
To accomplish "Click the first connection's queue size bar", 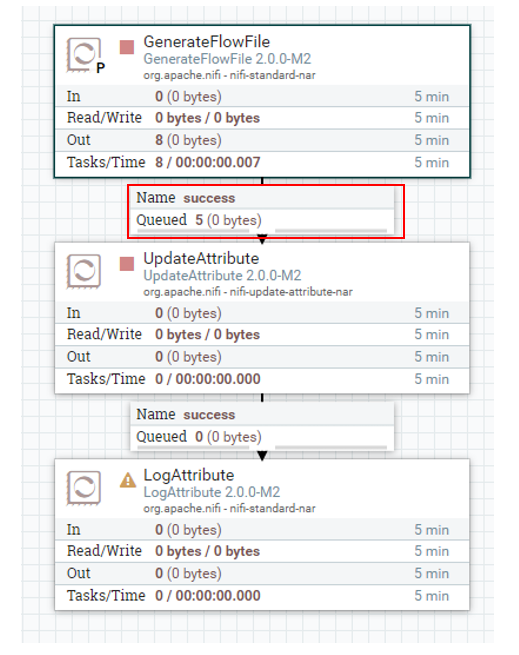I will [331, 231].
